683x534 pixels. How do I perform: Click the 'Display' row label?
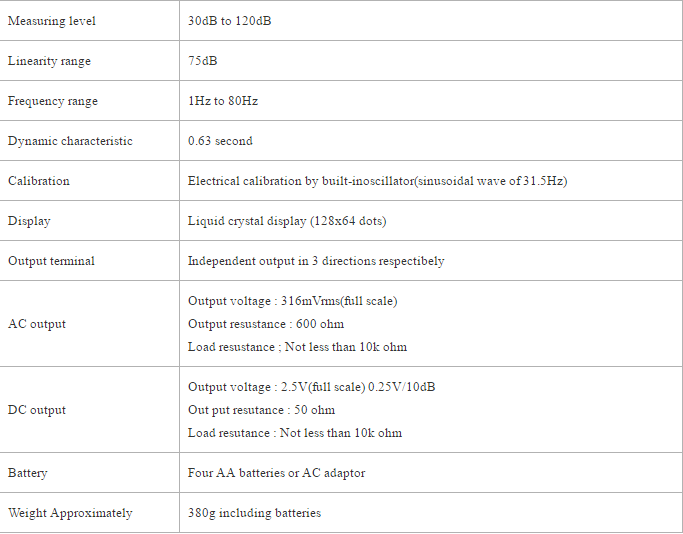[x=29, y=221]
